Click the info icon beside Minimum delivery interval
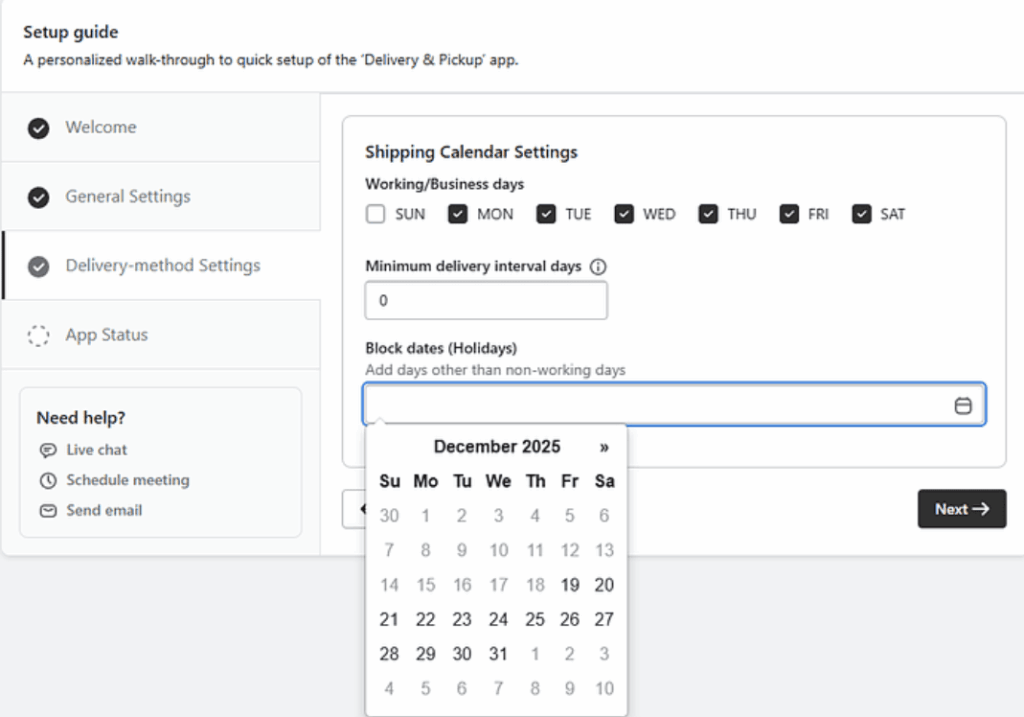 point(598,267)
